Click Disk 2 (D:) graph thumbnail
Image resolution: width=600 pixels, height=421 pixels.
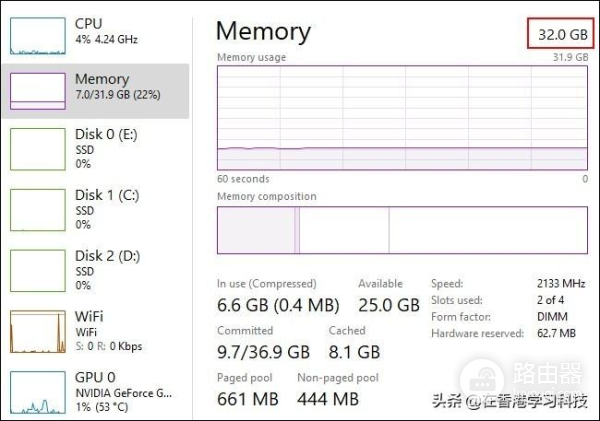37,271
